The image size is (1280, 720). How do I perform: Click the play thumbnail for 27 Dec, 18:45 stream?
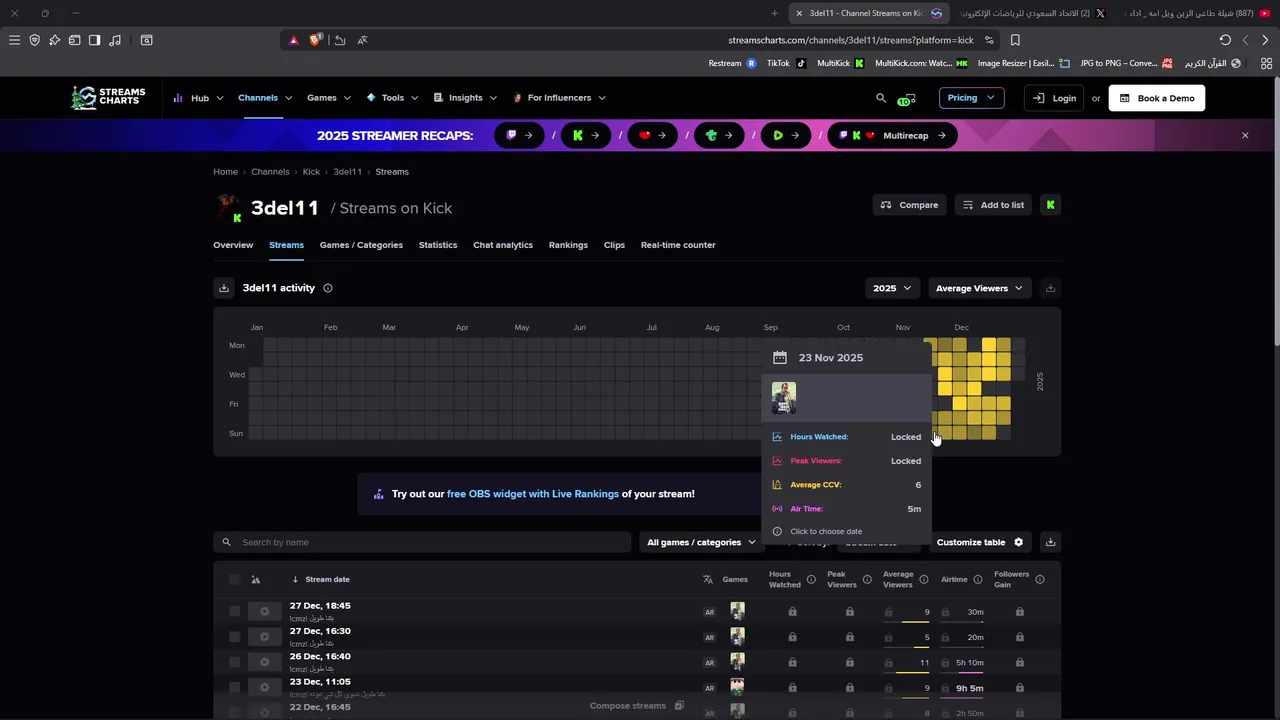[264, 611]
